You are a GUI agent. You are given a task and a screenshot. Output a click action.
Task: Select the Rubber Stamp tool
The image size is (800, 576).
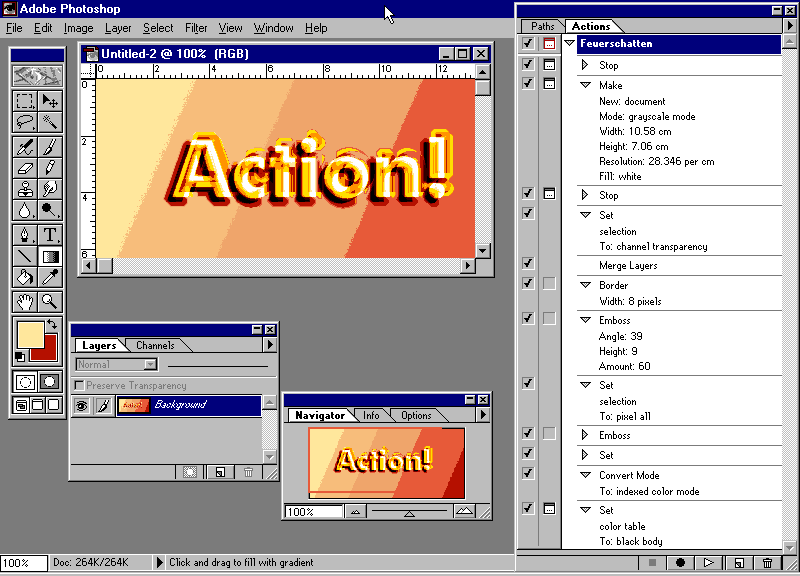point(24,189)
